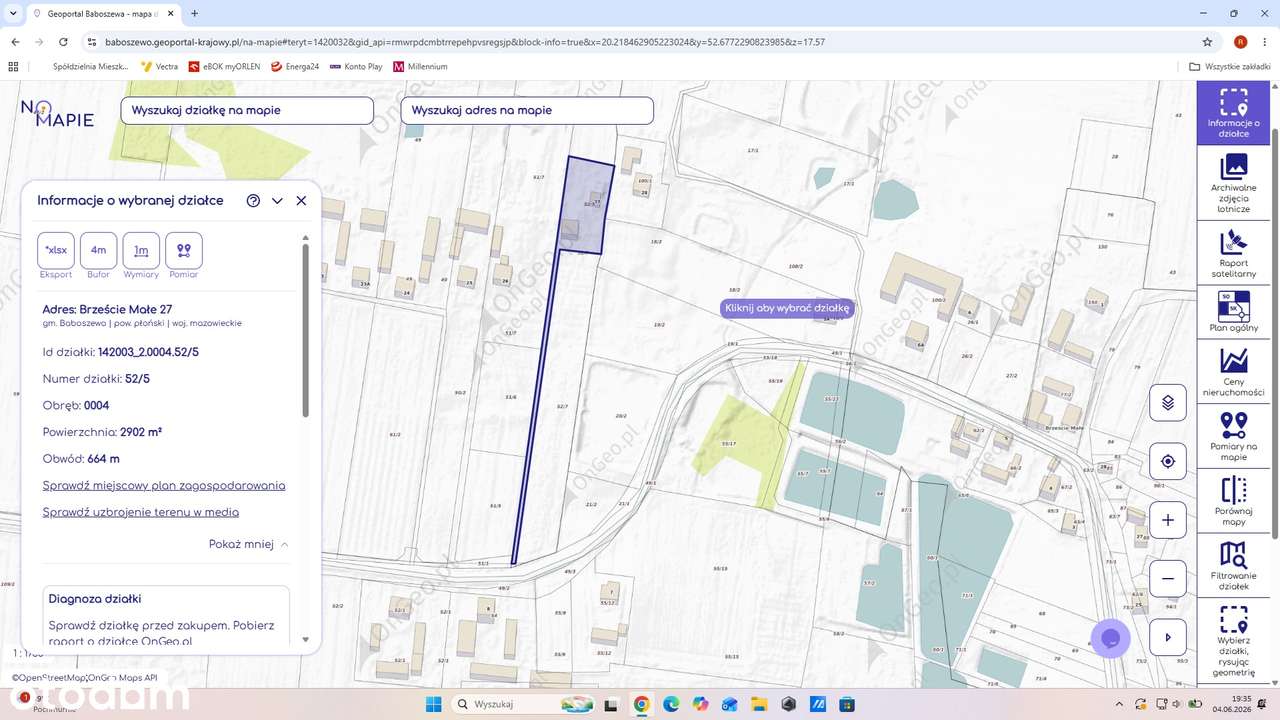The width and height of the screenshot is (1280, 720).
Task: Expand sidebar with the play arrow button
Action: (x=1167, y=637)
